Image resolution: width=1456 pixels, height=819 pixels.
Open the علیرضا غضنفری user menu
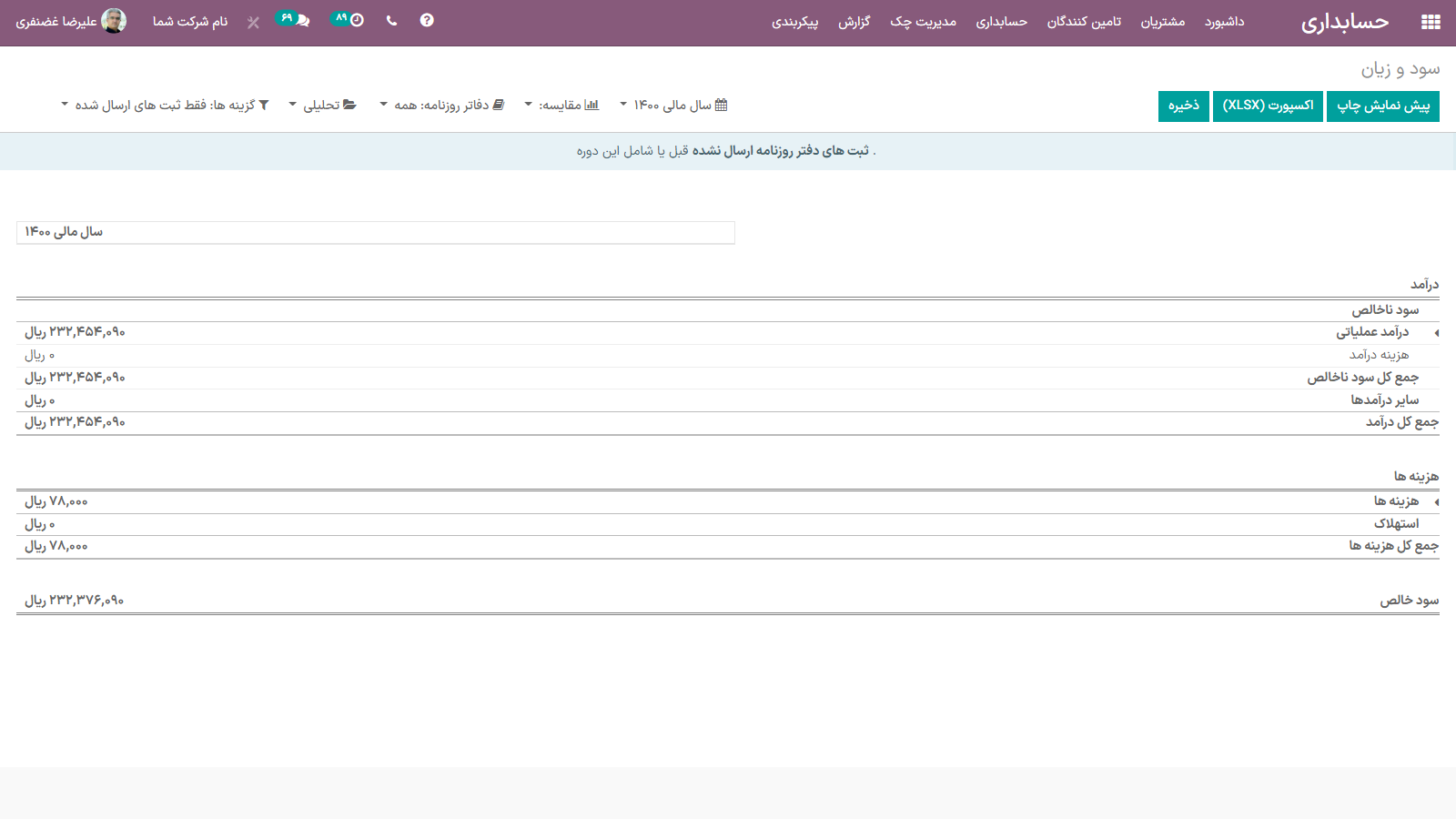point(71,21)
